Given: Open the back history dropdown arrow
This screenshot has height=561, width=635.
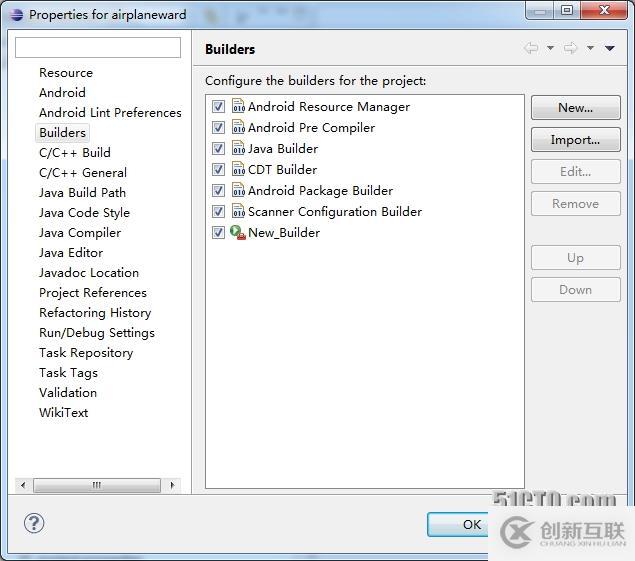Looking at the screenshot, I should click(550, 48).
